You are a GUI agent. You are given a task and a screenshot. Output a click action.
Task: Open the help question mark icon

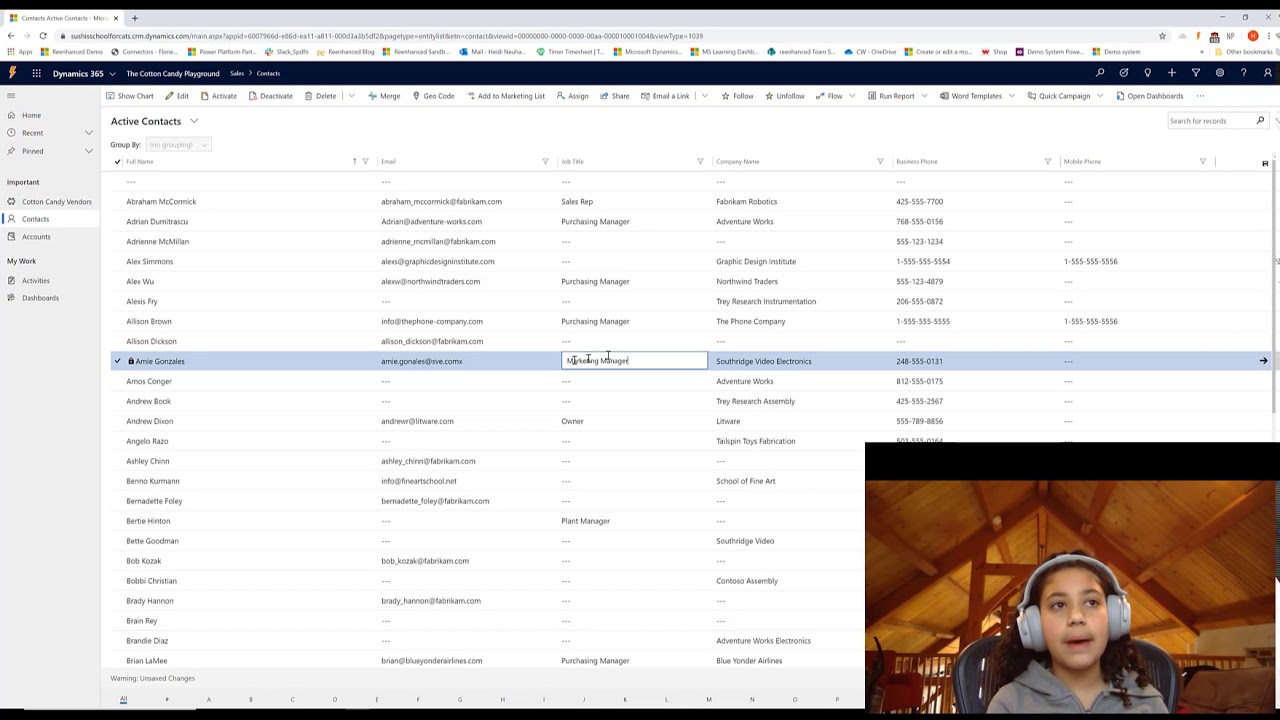[1243, 73]
